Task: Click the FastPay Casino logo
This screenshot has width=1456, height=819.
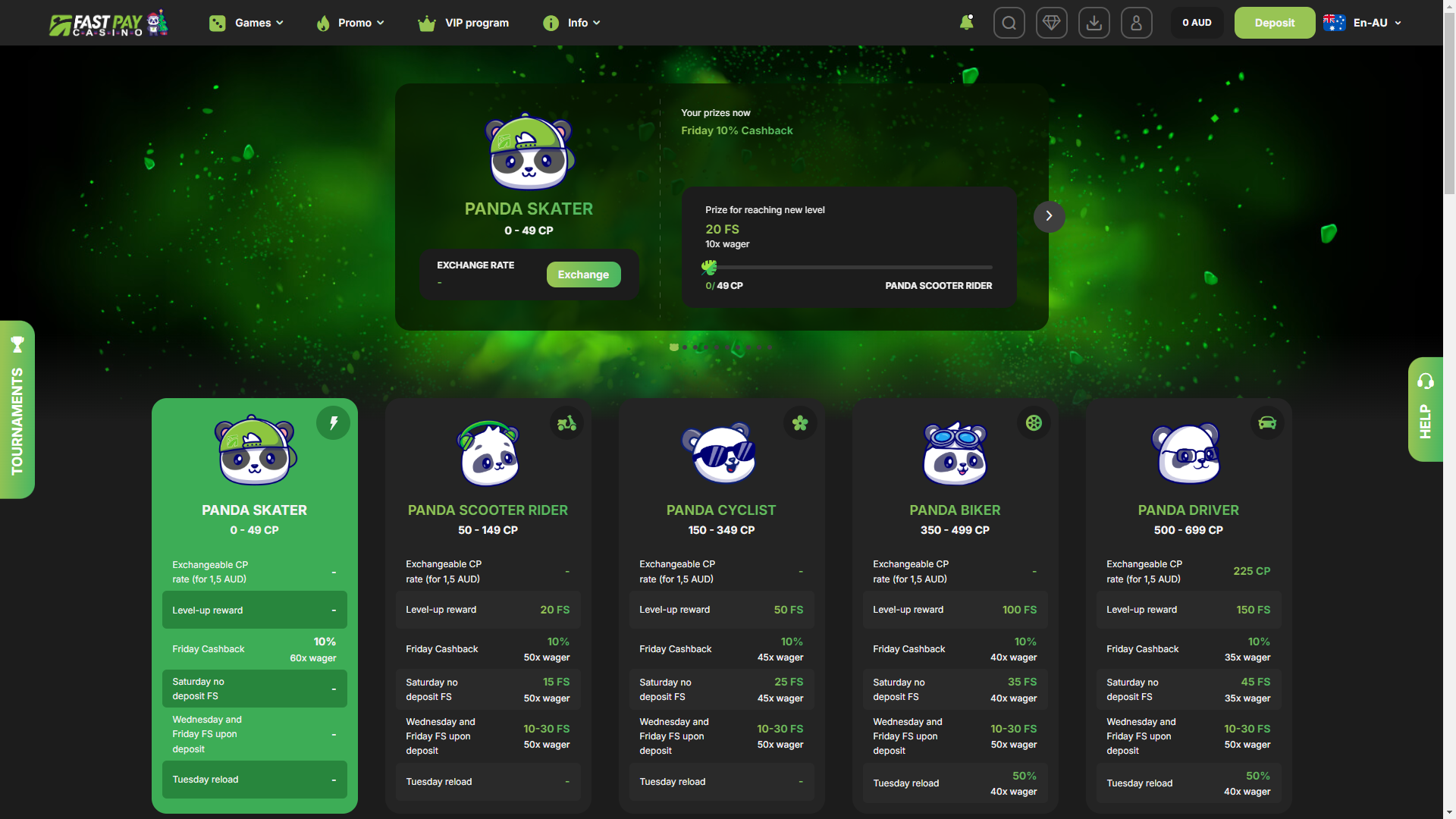Action: point(108,24)
